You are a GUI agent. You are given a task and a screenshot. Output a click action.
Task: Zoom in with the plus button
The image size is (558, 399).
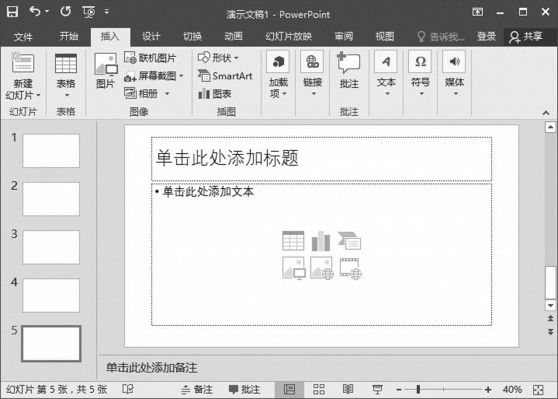tap(488, 390)
